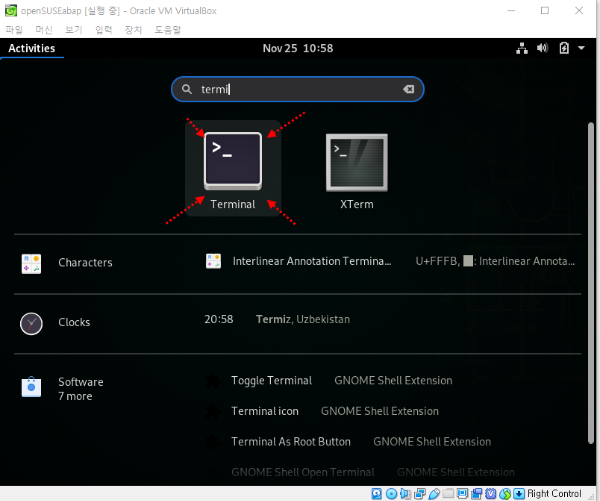This screenshot has height=501, width=600.
Task: Open the Terminal icon extension result
Action: point(265,411)
